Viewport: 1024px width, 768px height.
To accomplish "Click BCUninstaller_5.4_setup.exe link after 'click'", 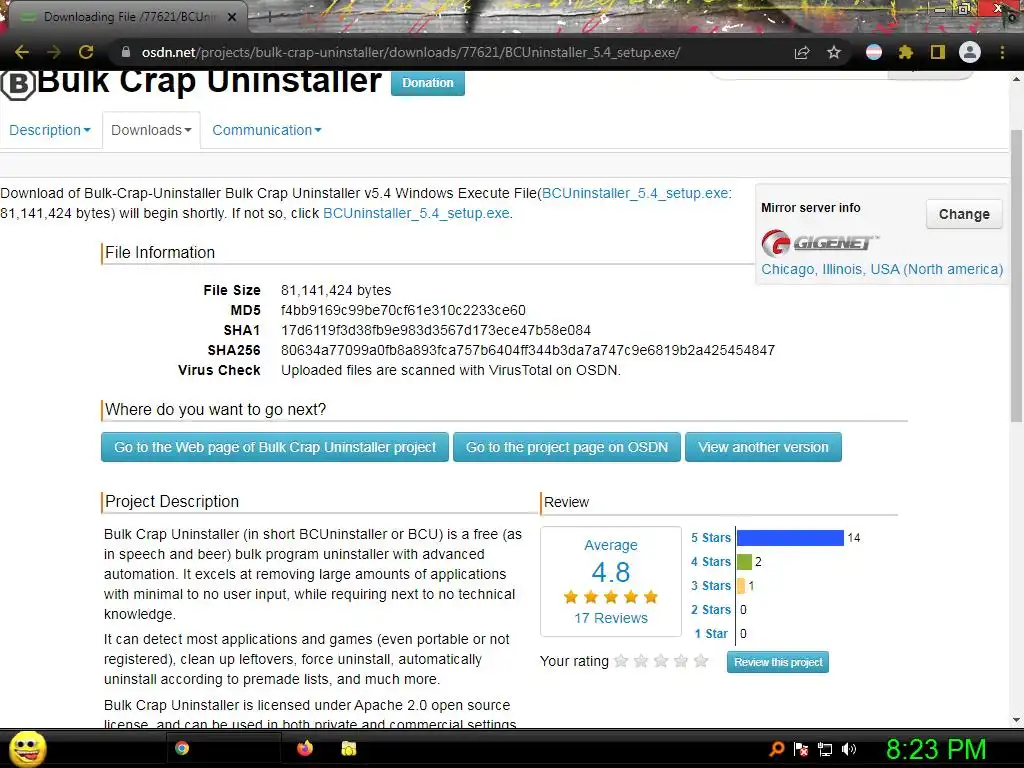I will (x=416, y=213).
